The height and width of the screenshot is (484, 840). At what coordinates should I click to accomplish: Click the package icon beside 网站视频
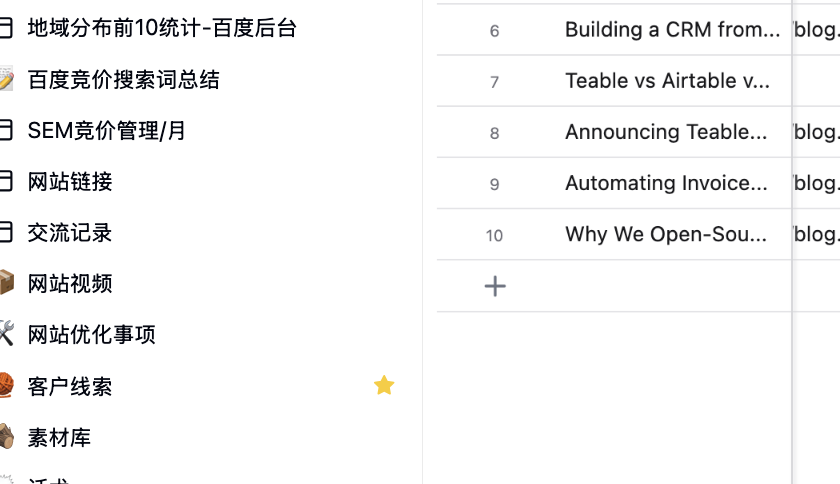pos(6,283)
